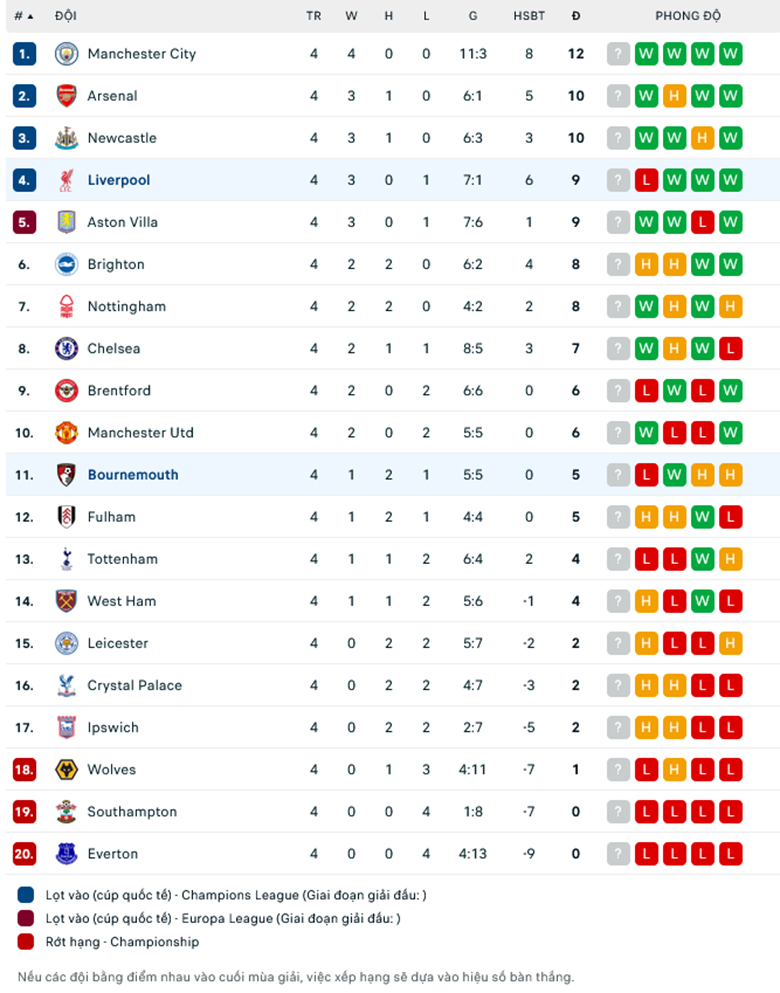Click the Crystal Palace club crest
The image size is (780, 993).
(66, 685)
